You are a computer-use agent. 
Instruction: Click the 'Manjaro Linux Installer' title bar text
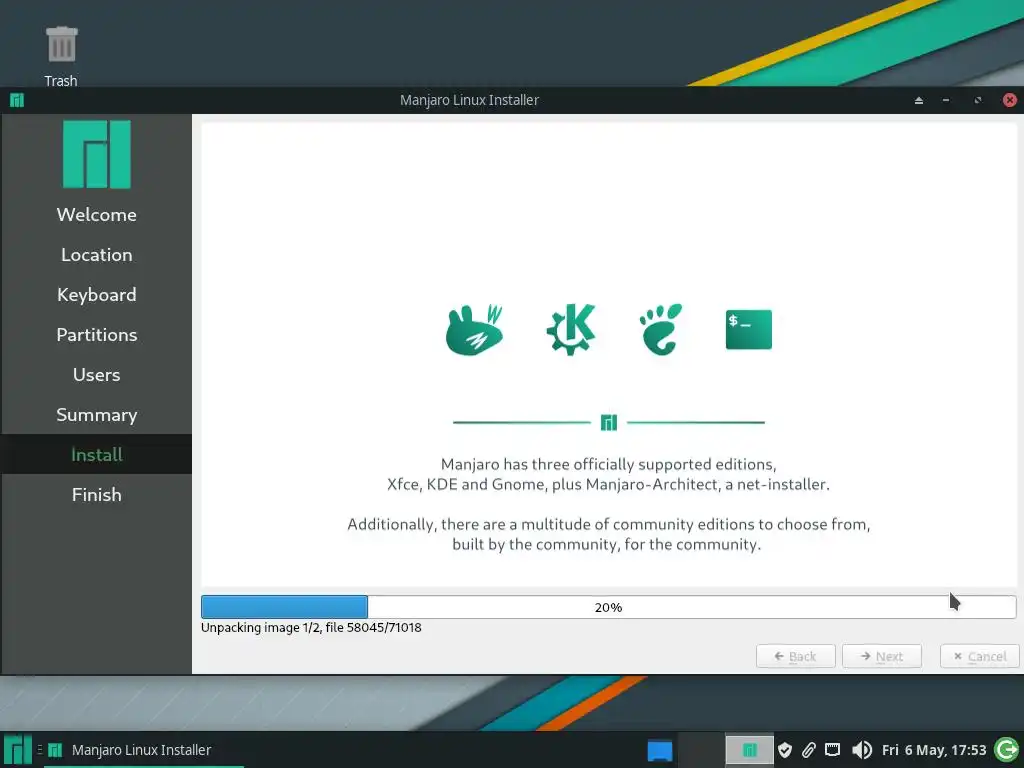[470, 100]
